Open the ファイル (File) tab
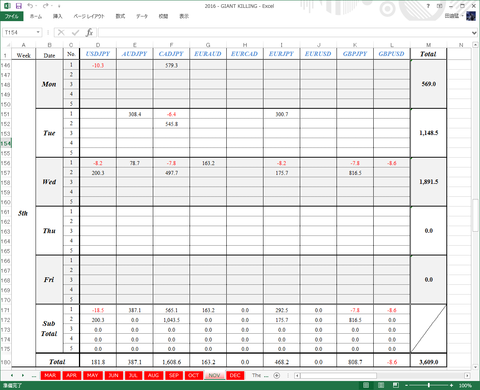 (12, 16)
